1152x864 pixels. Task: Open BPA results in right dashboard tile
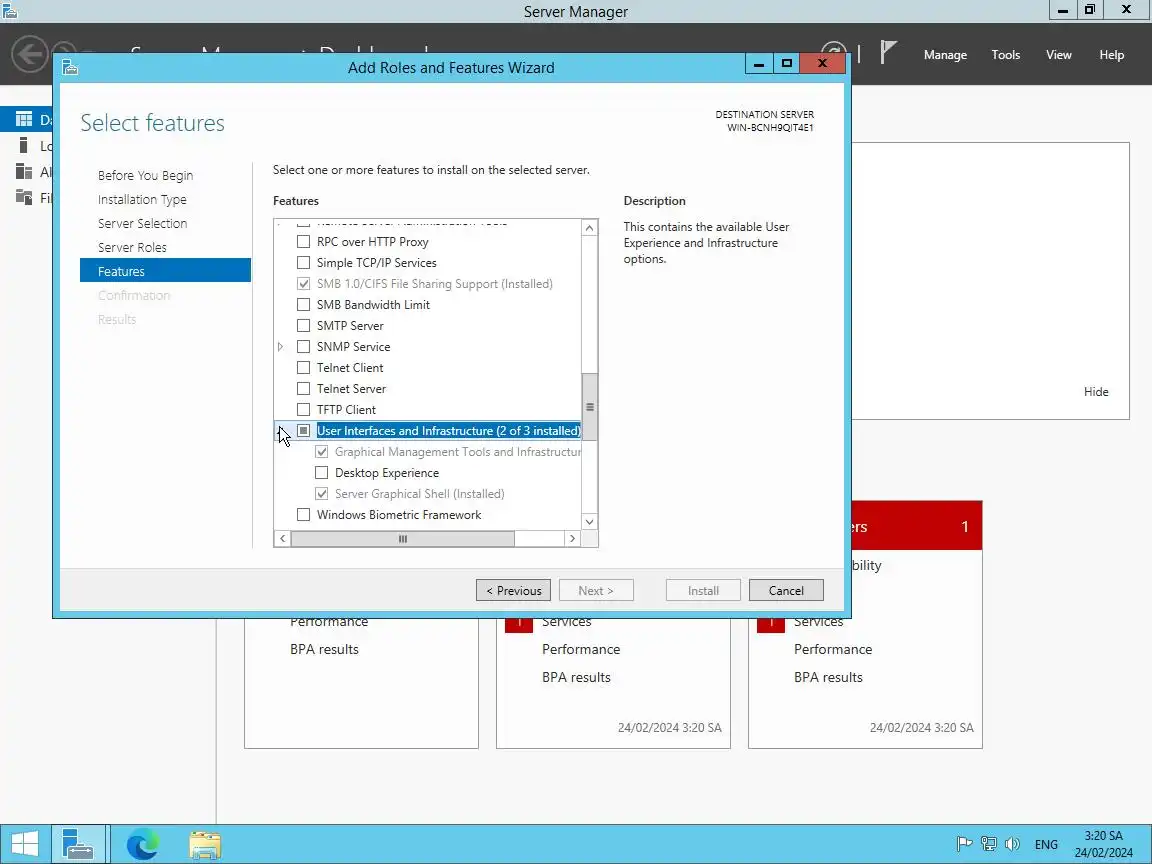point(828,677)
